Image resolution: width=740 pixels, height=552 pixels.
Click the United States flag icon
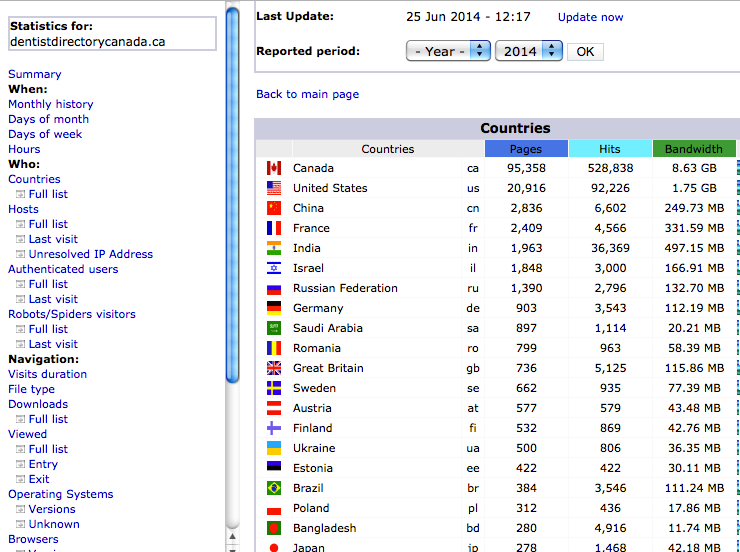274,188
